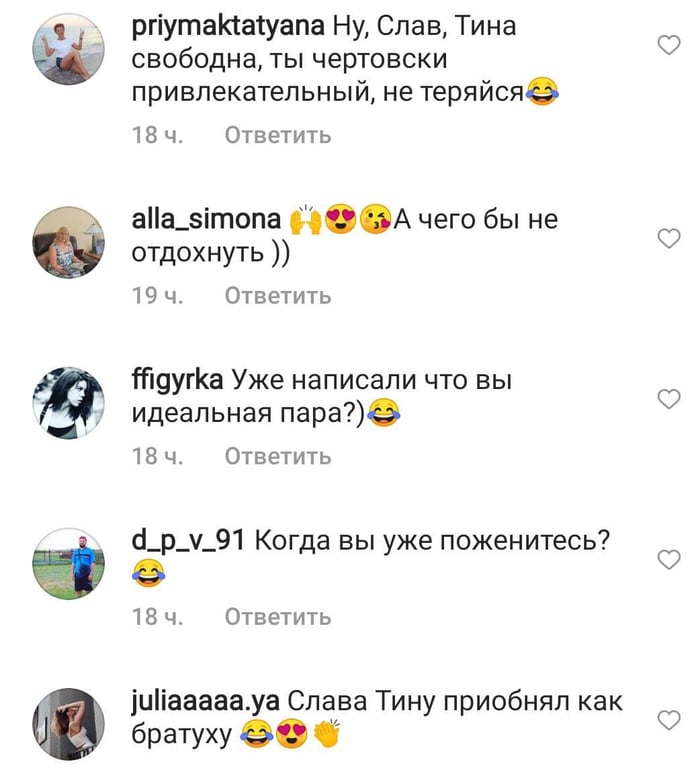Click the 19 ч. timestamp on alla_simona's comment
Viewport: 696px width, 768px height.
[157, 296]
